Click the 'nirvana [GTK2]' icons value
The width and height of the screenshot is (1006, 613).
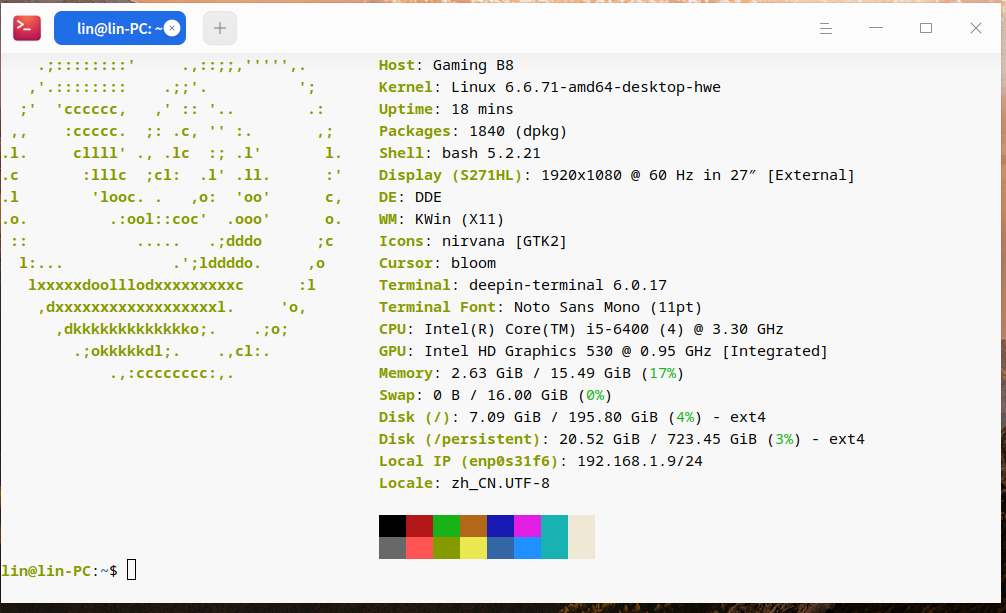pyautogui.click(x=504, y=241)
